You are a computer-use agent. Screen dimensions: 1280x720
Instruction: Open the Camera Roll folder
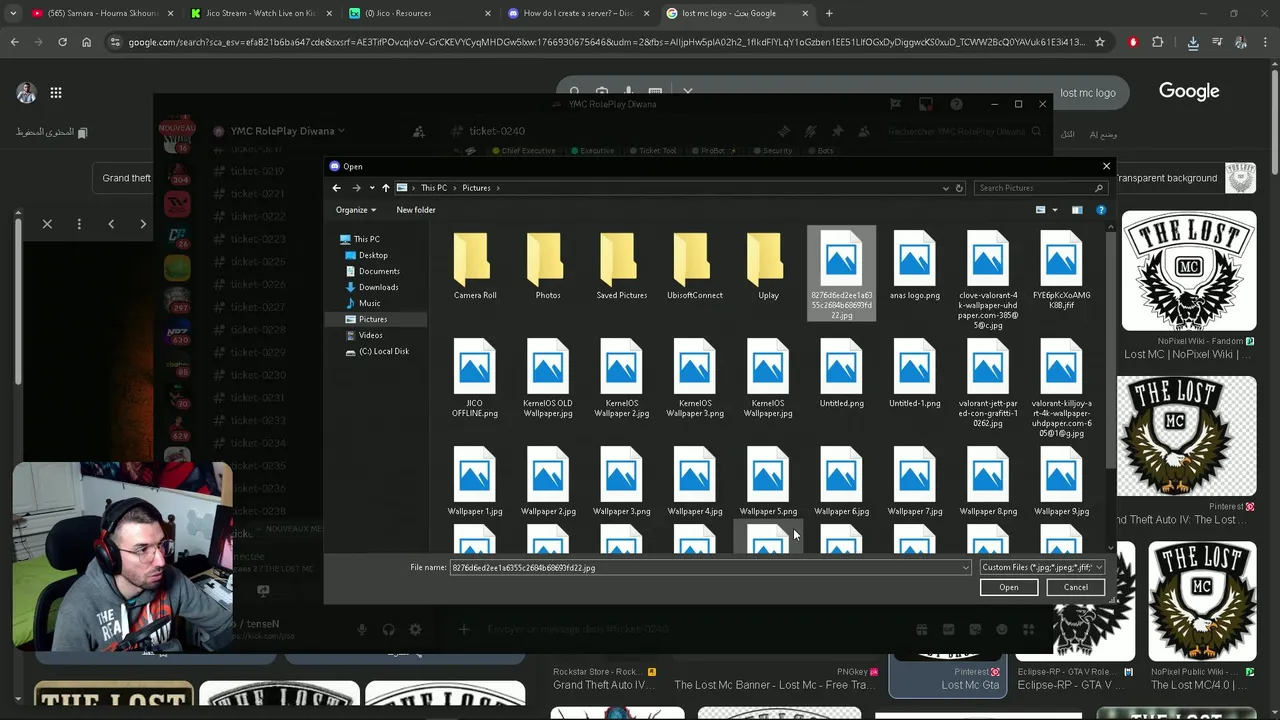pyautogui.click(x=475, y=266)
